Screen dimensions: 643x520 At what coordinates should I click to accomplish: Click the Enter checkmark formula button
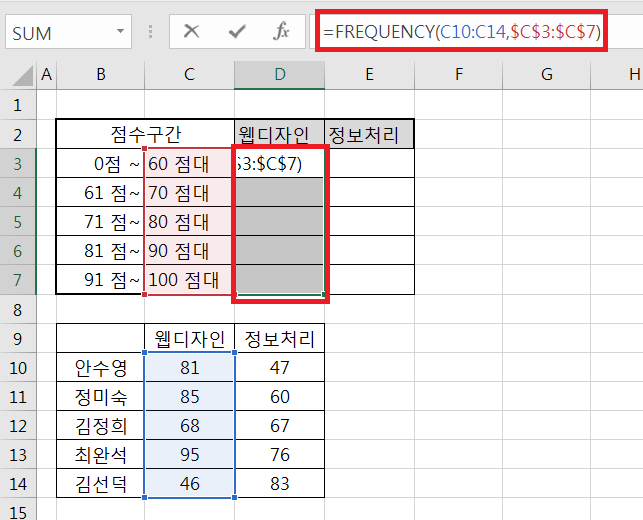pos(237,32)
